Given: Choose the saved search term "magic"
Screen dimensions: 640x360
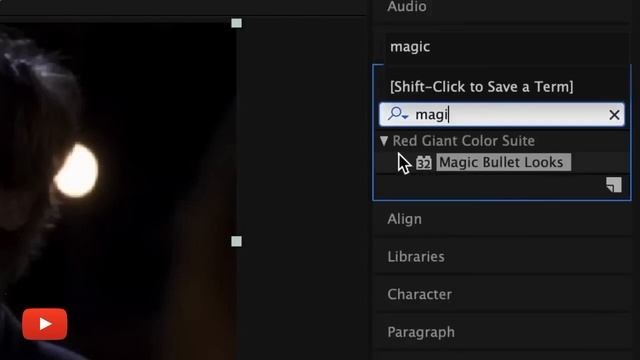Looking at the screenshot, I should [x=410, y=47].
